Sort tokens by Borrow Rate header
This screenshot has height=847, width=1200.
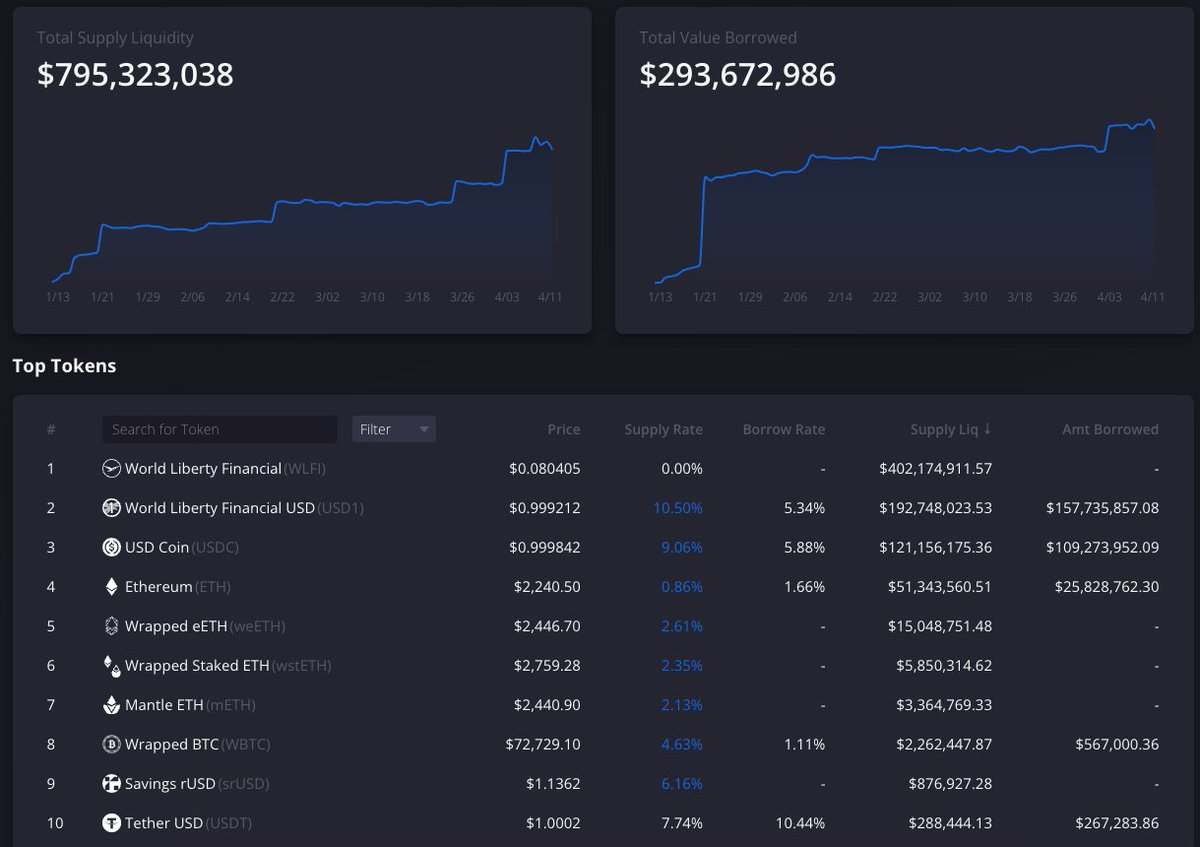pos(783,429)
